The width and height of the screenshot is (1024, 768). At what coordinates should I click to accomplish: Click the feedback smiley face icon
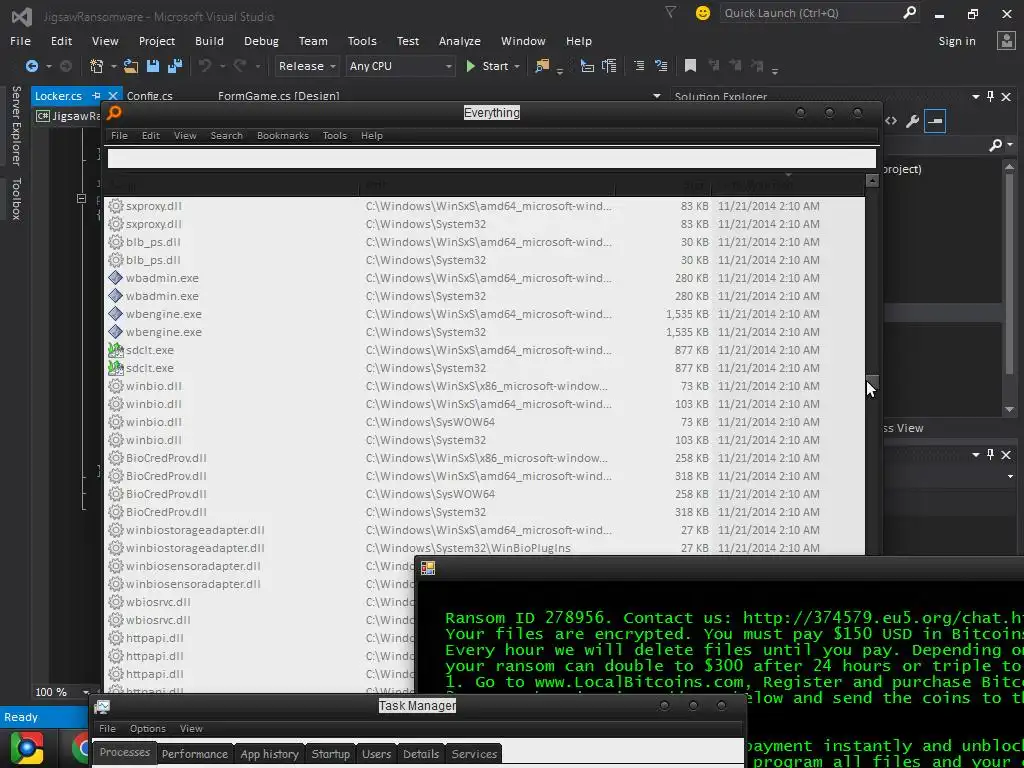pyautogui.click(x=703, y=12)
